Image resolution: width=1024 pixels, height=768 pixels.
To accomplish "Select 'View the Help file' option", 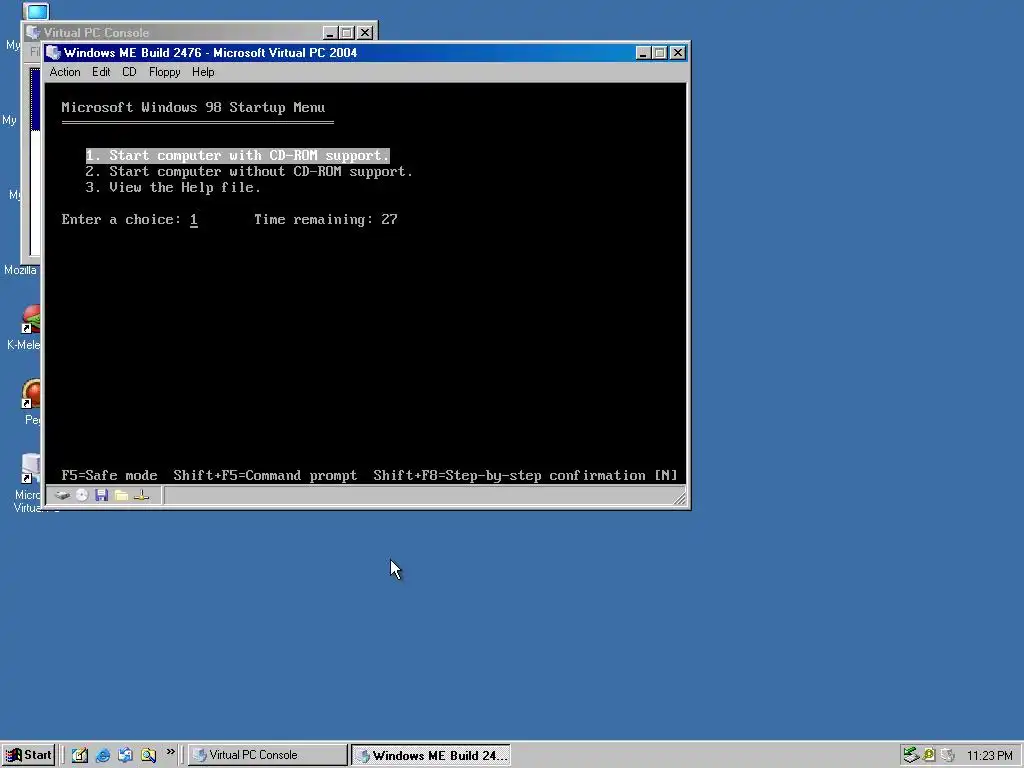I will pyautogui.click(x=173, y=187).
